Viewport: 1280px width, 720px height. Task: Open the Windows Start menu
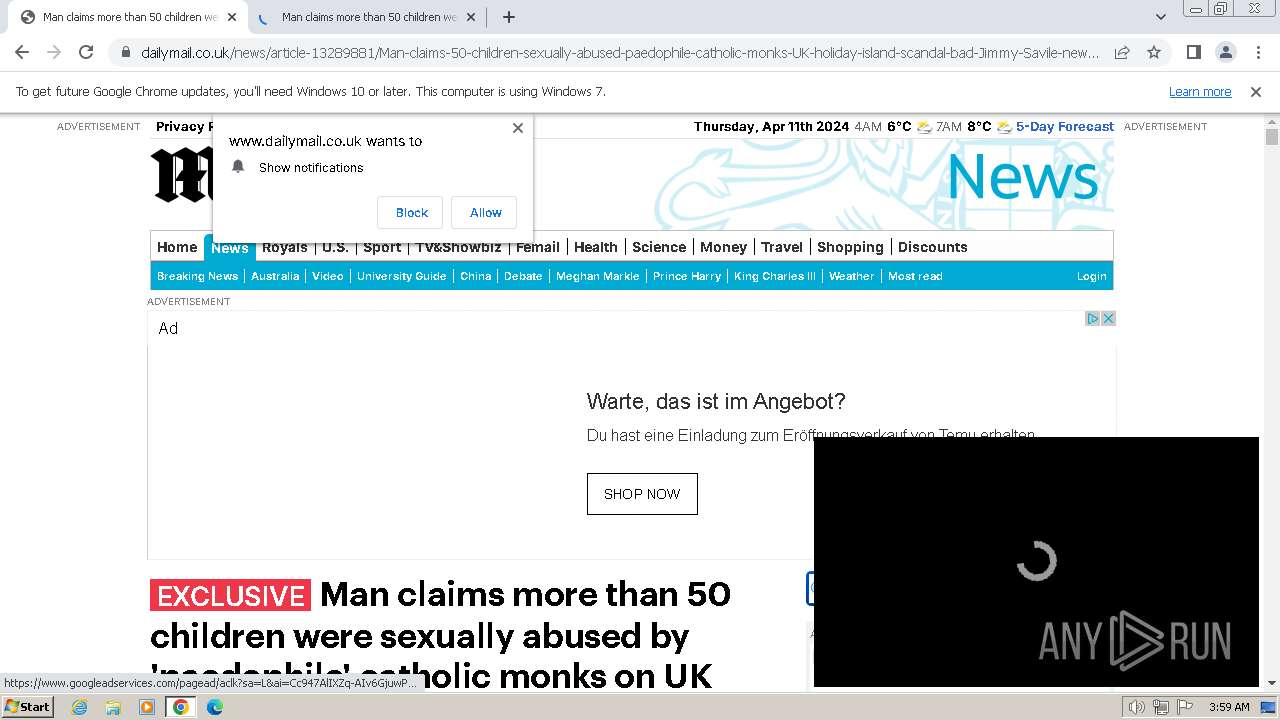tap(27, 707)
